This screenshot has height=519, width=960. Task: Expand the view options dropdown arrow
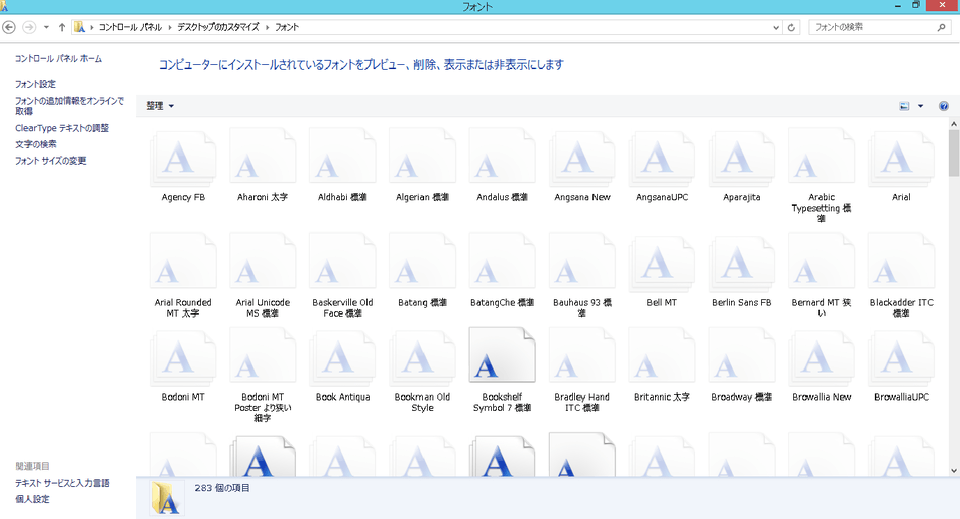point(920,106)
